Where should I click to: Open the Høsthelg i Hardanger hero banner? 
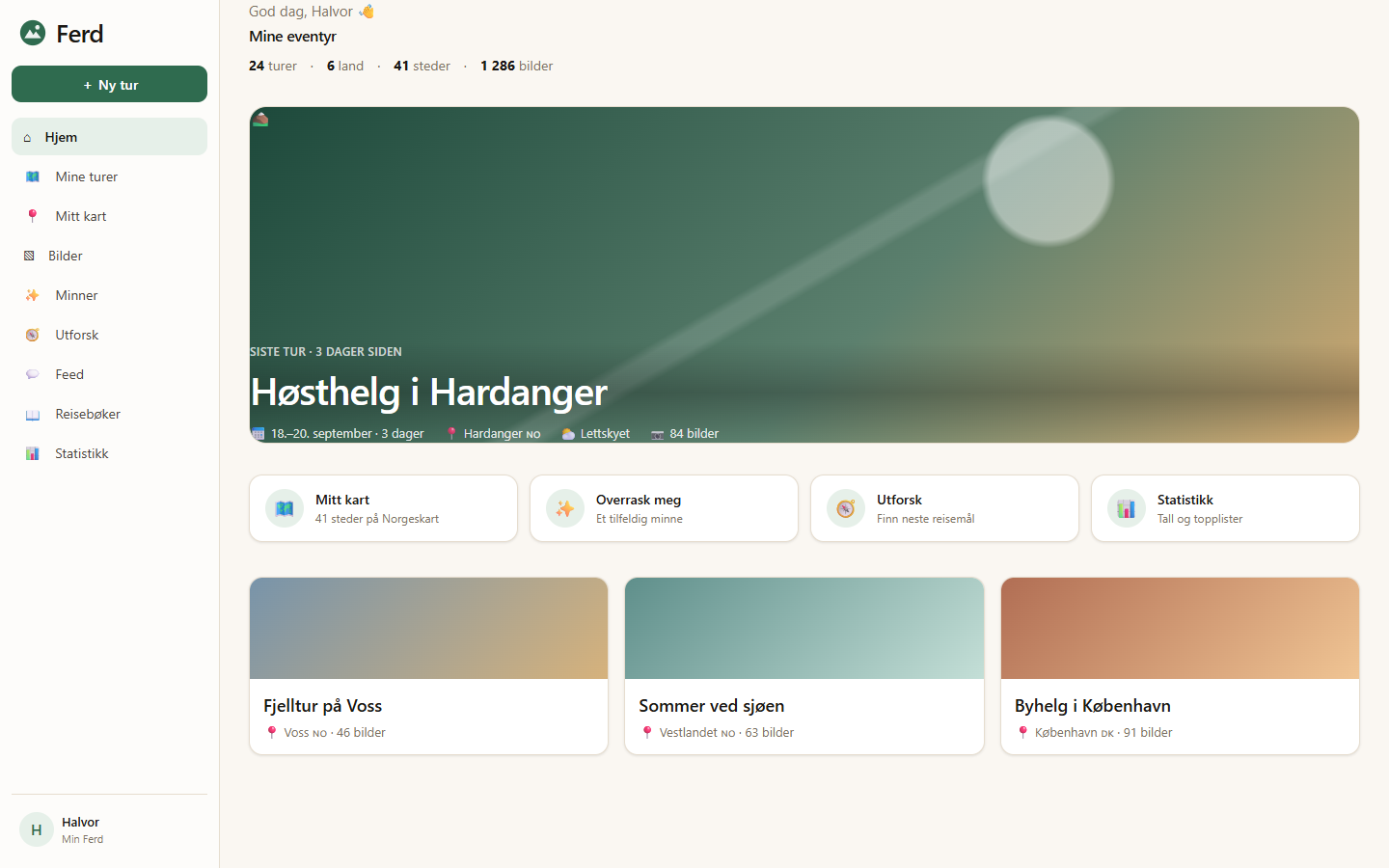click(804, 275)
